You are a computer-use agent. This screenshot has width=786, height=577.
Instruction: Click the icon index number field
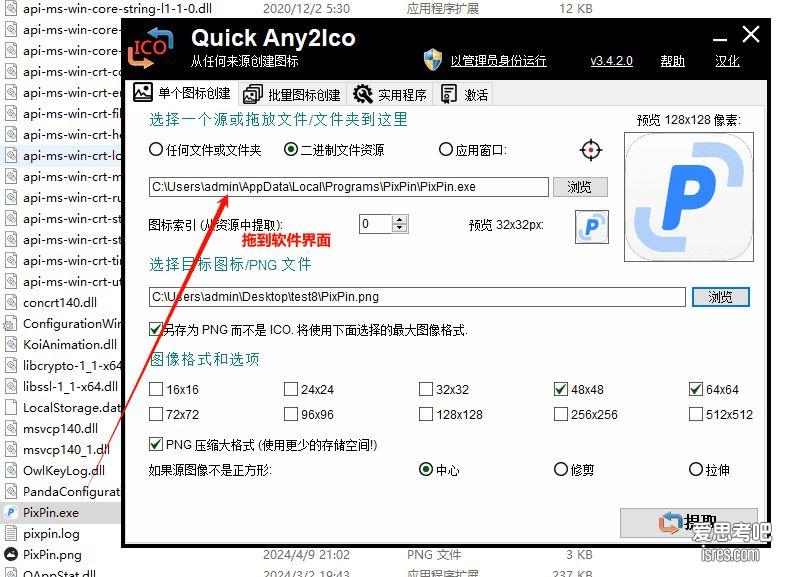(x=375, y=224)
